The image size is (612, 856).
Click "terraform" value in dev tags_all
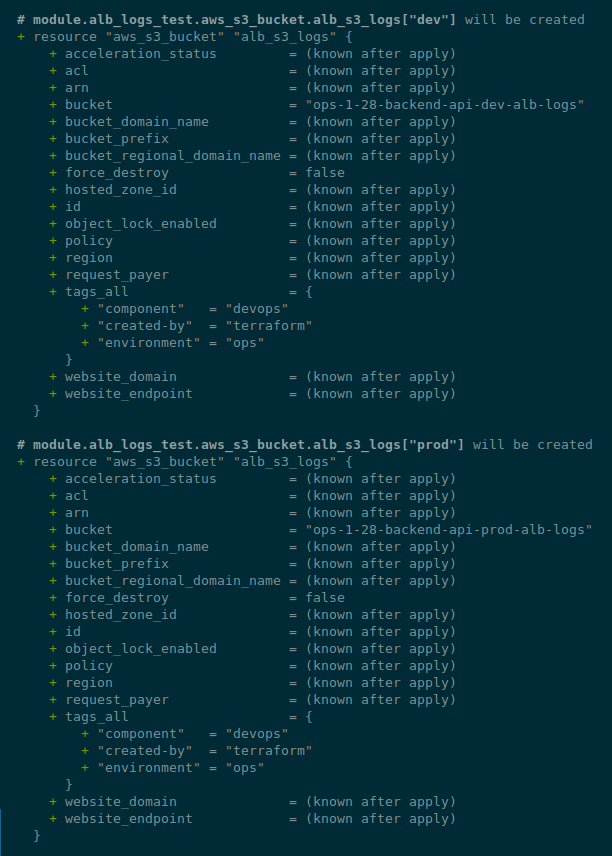coord(269,325)
